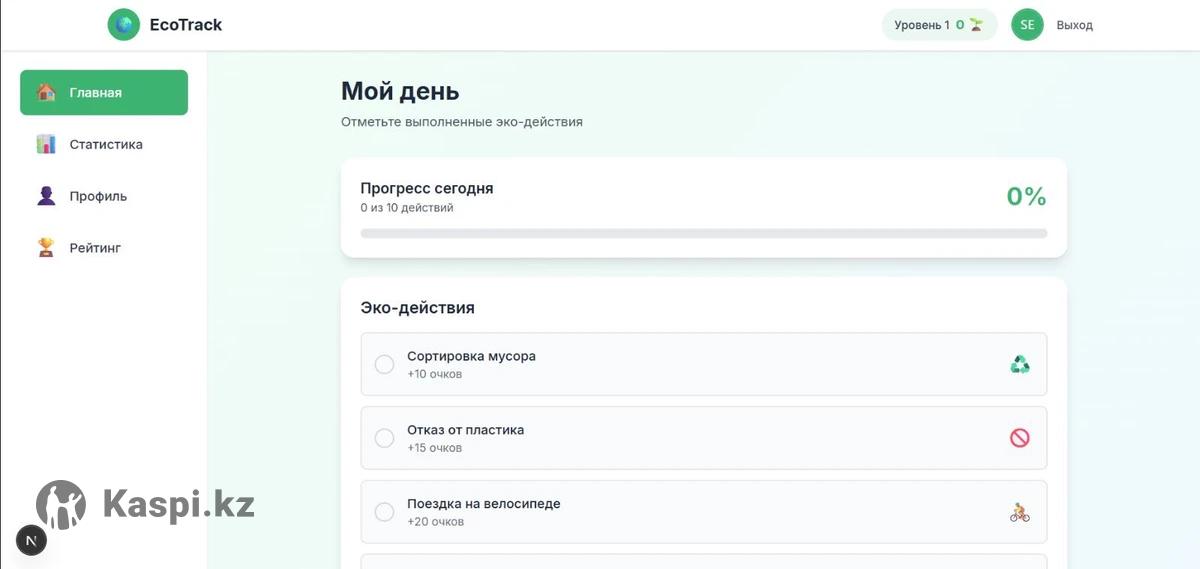The width and height of the screenshot is (1200, 569).
Task: Click the round N badge in corner
Action: 31,541
